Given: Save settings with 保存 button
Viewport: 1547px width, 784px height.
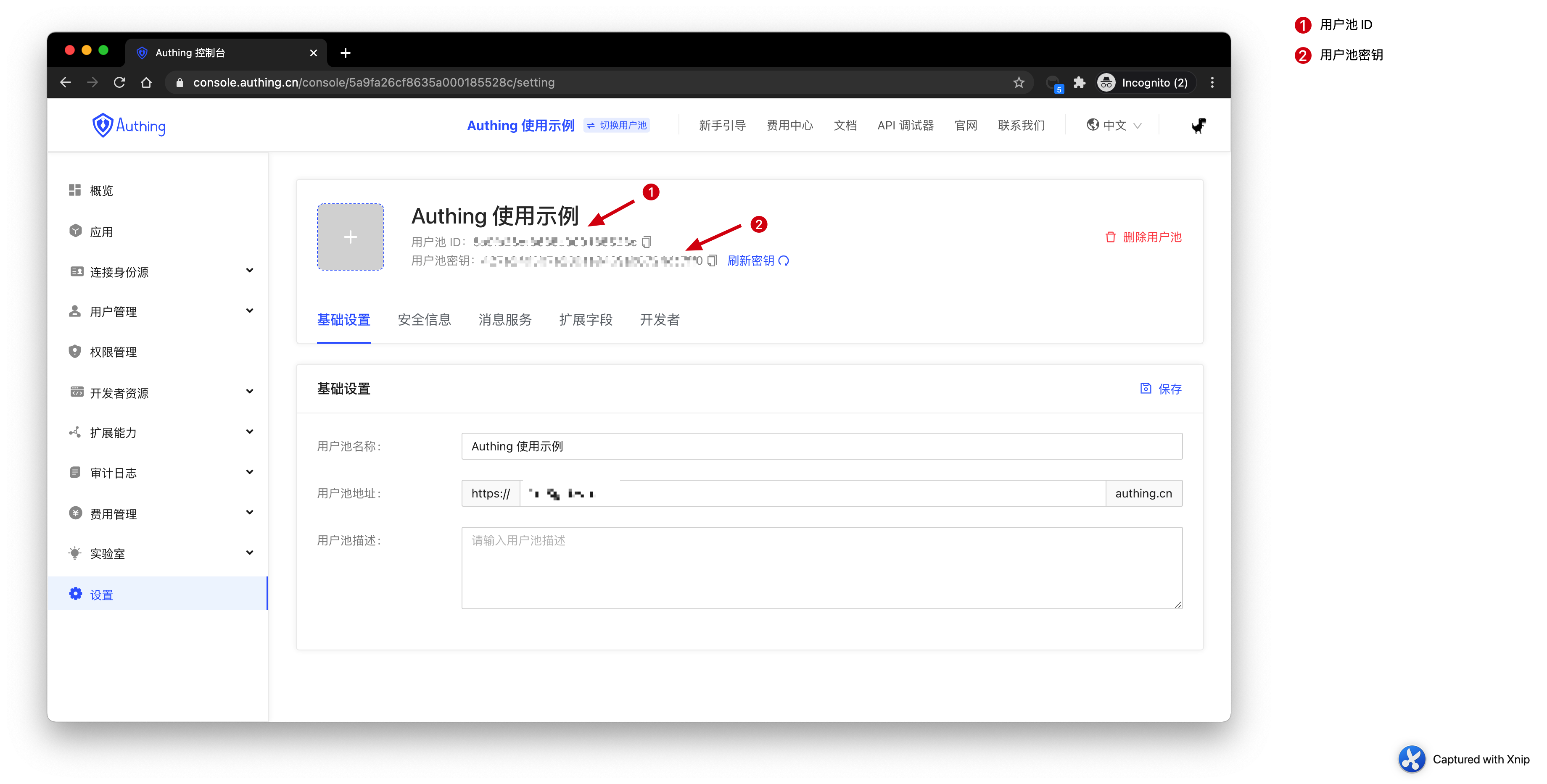Looking at the screenshot, I should pos(1161,389).
